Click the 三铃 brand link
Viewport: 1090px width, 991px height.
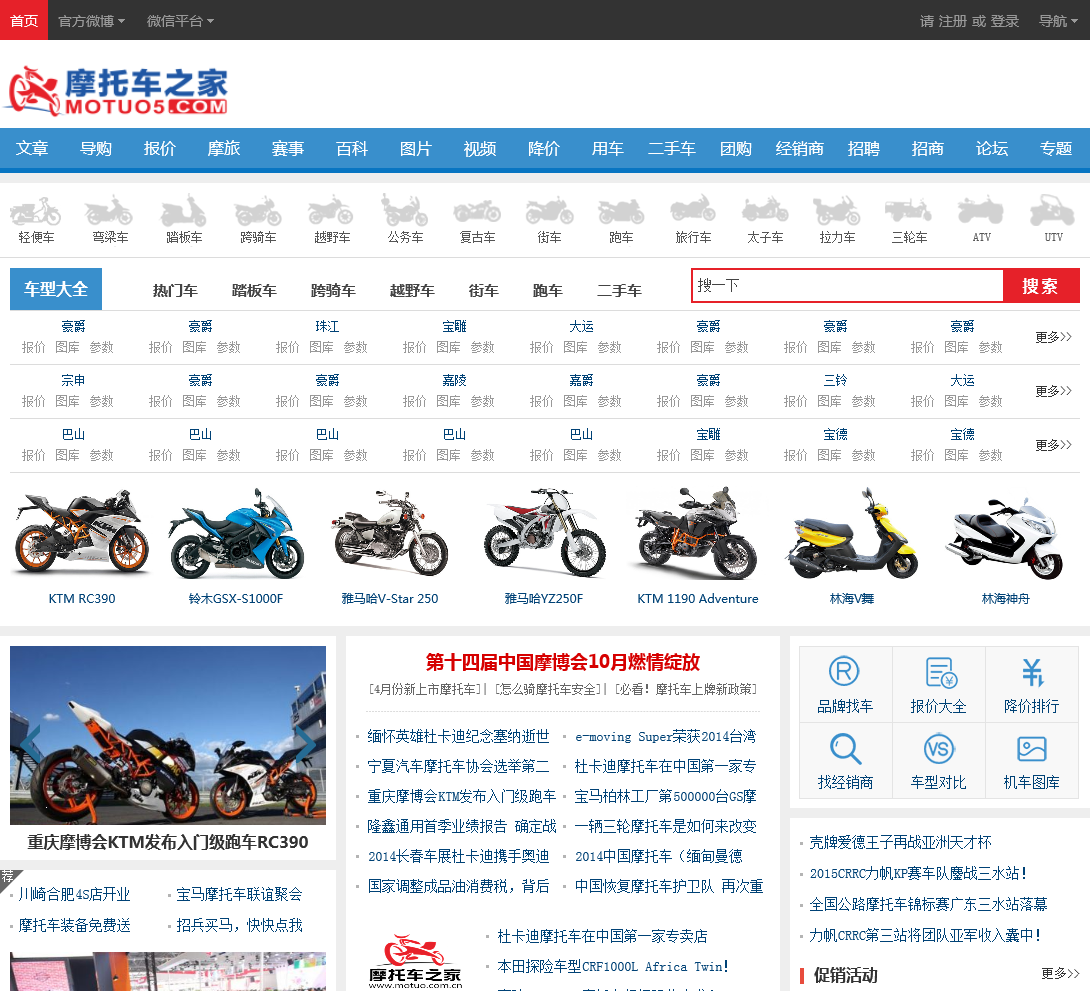click(x=836, y=381)
